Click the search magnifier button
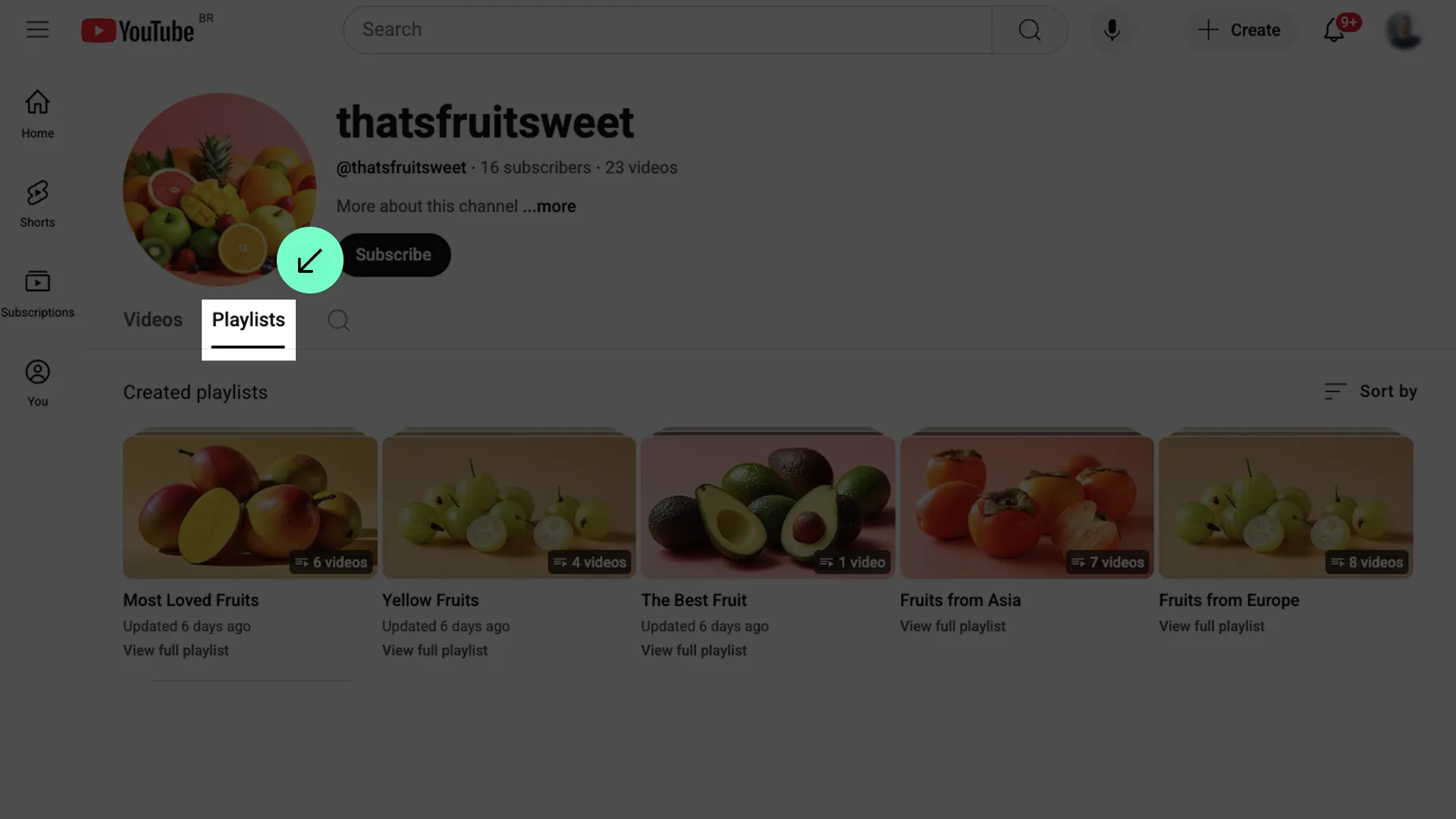This screenshot has width=1456, height=819. click(1029, 30)
